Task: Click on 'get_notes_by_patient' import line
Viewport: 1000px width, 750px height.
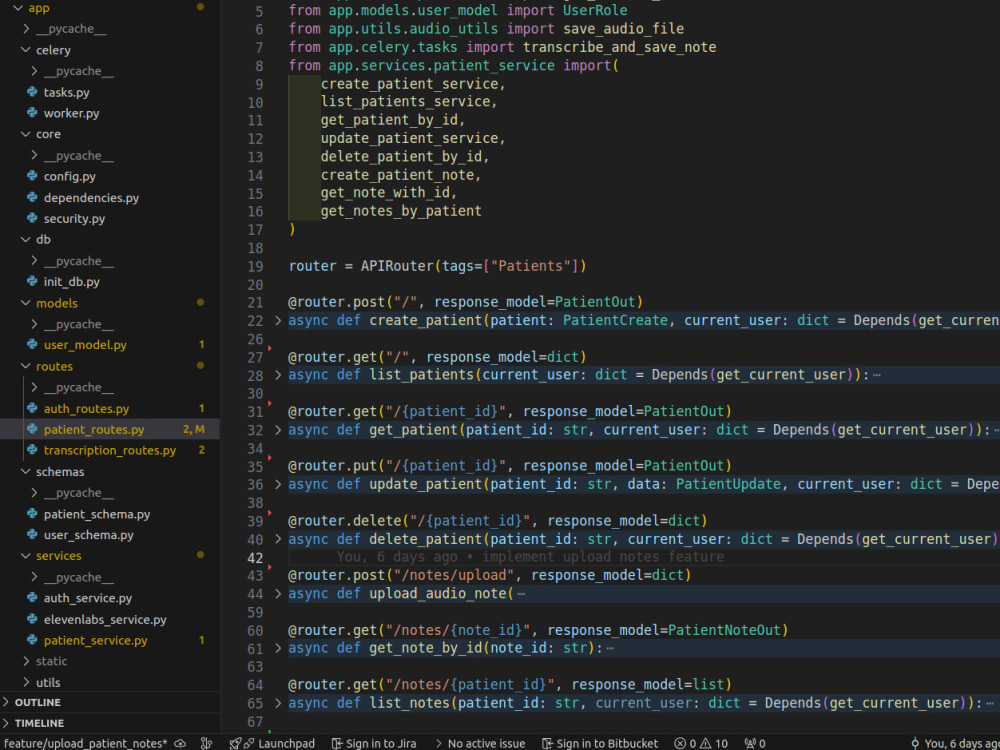Action: click(401, 211)
